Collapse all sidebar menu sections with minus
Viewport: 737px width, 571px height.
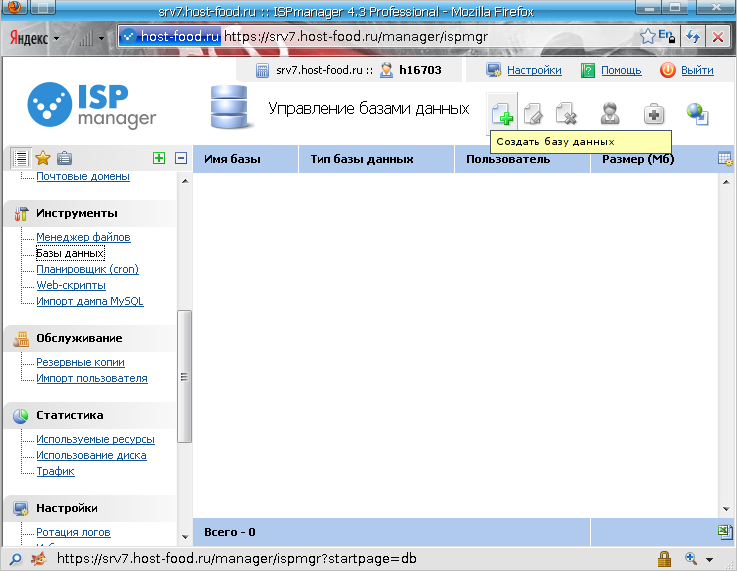pyautogui.click(x=181, y=158)
